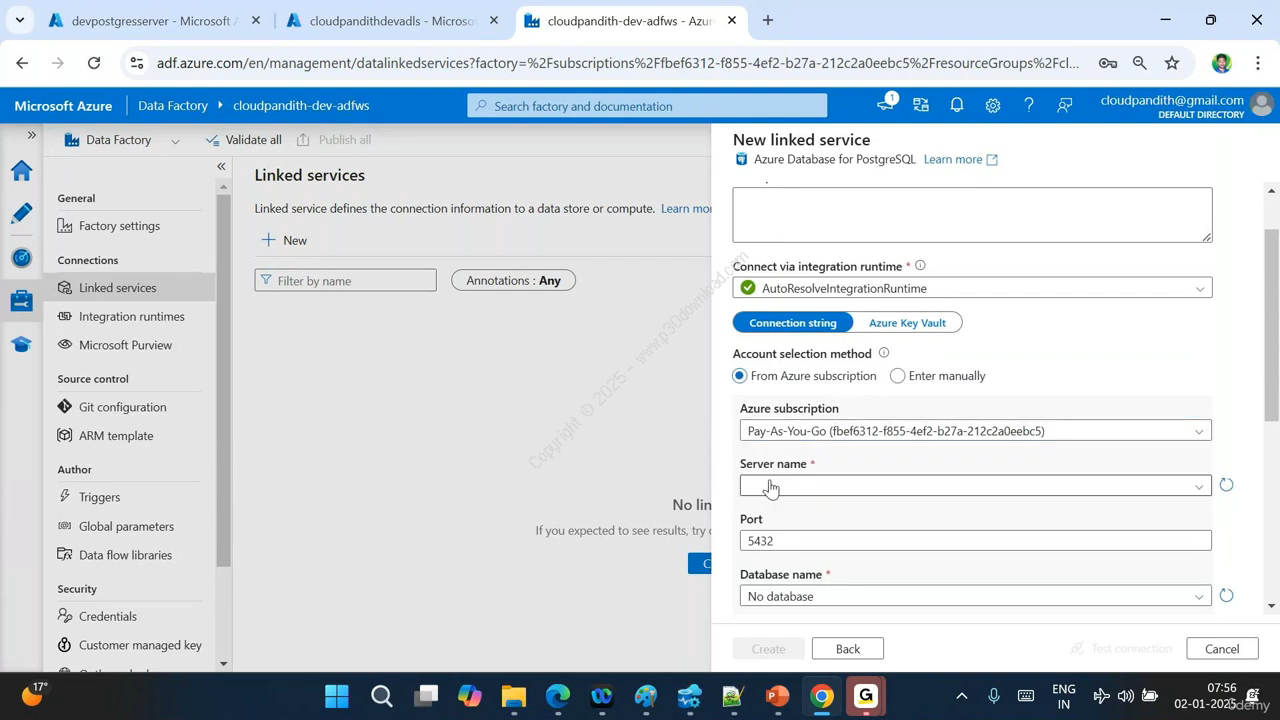Open Windows Start menu

click(x=337, y=696)
